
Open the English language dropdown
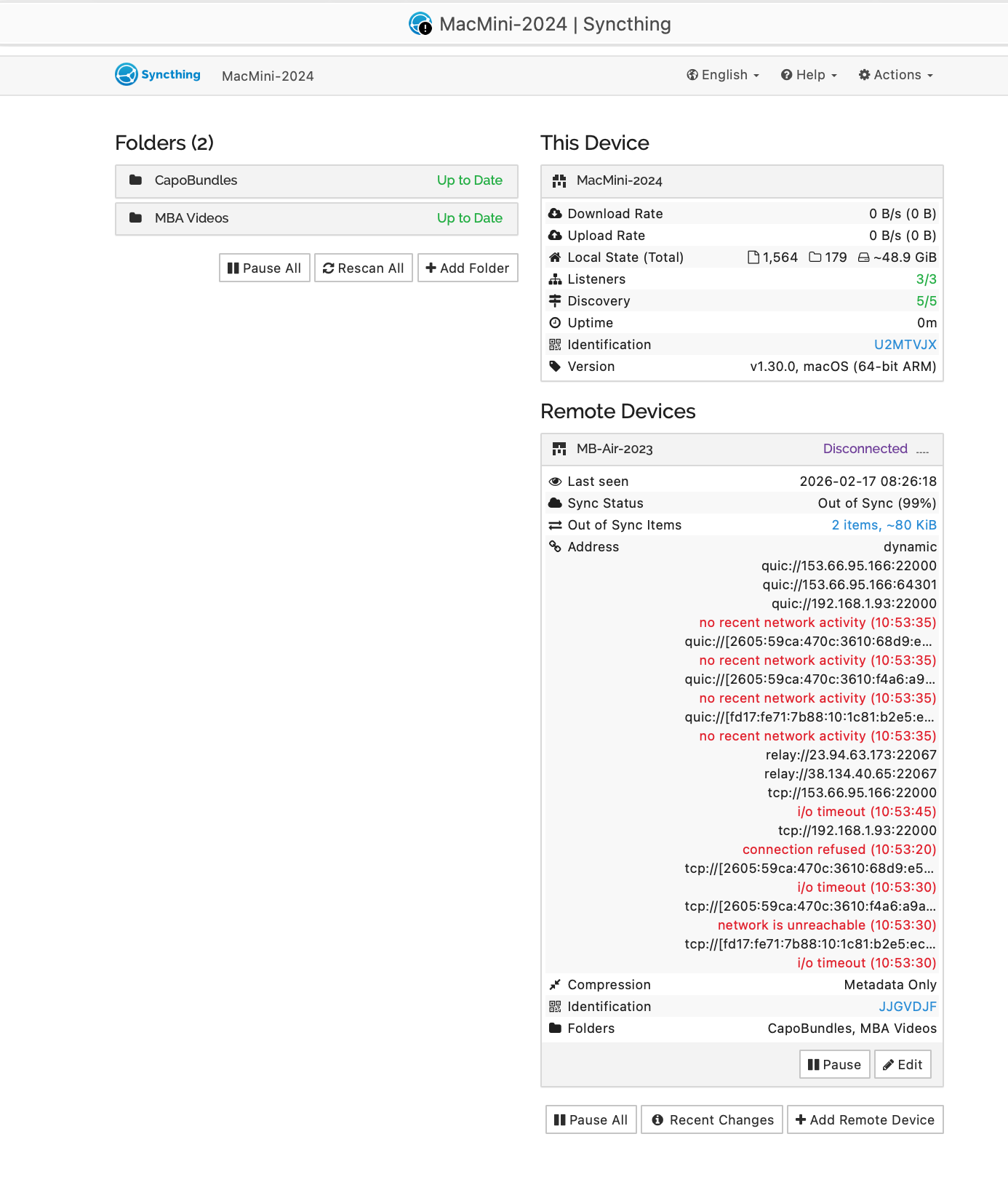(723, 75)
